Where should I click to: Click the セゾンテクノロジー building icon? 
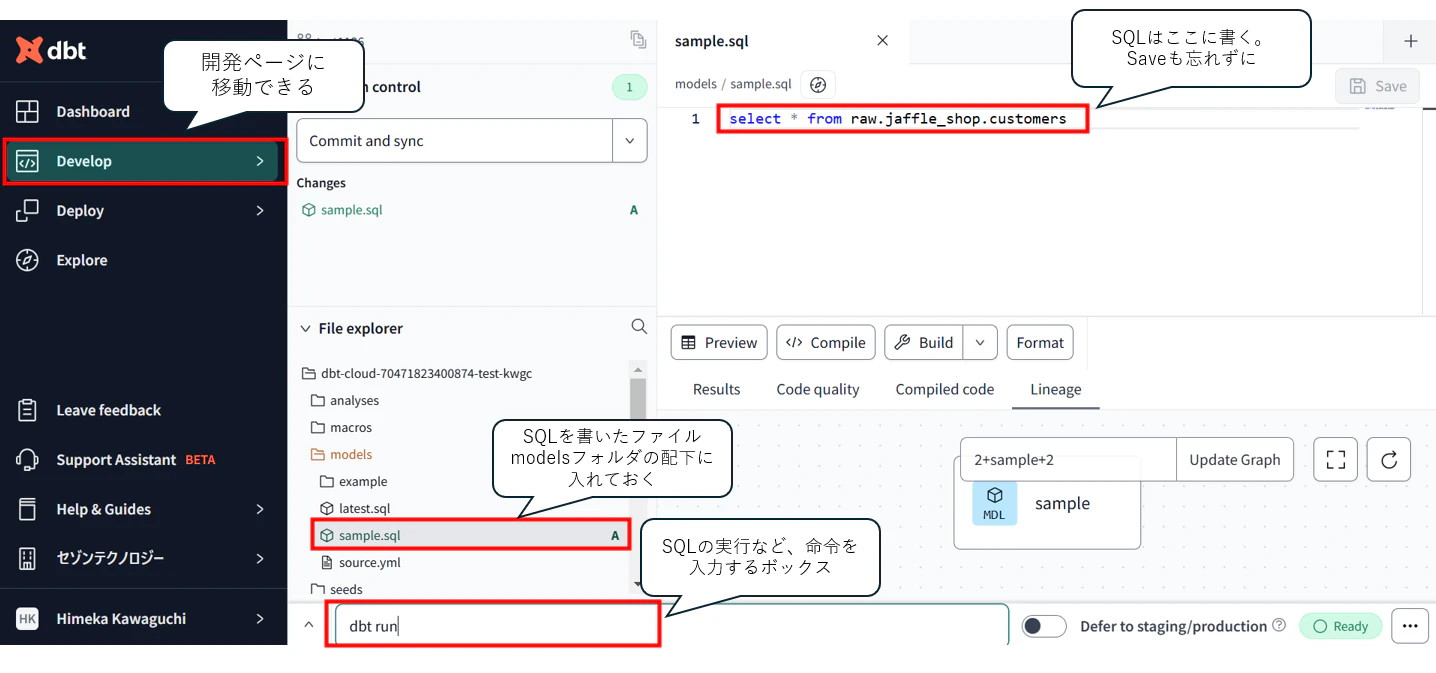point(27,558)
